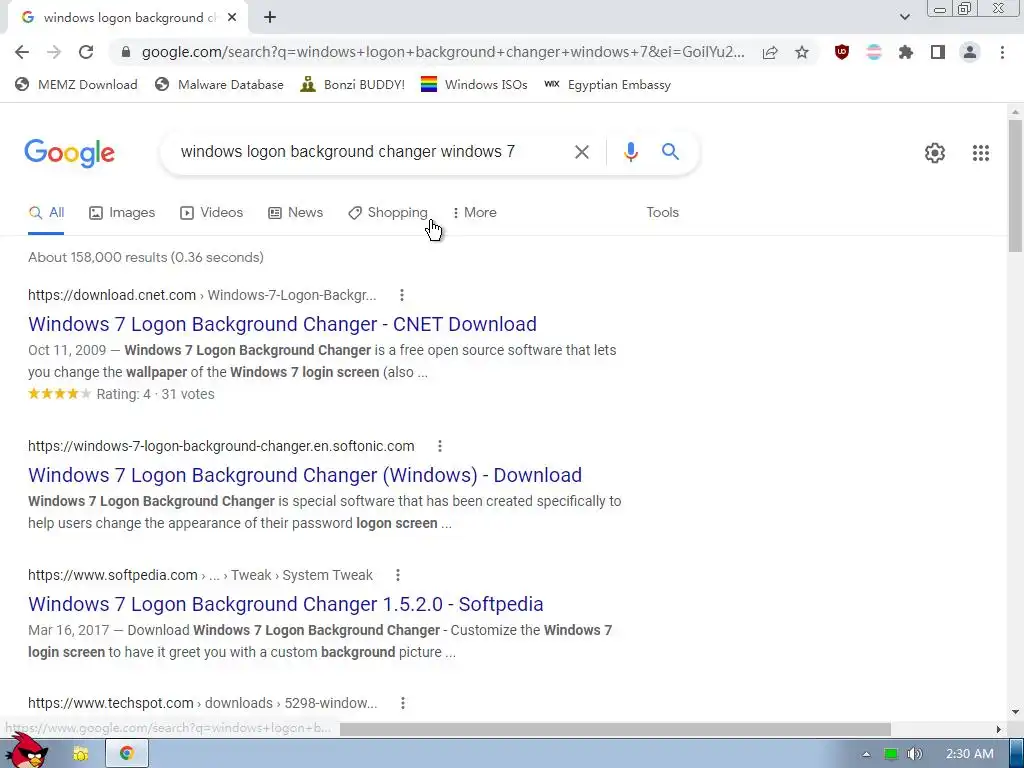1024x768 pixels.
Task: Switch to the Images tab
Action: point(122,212)
